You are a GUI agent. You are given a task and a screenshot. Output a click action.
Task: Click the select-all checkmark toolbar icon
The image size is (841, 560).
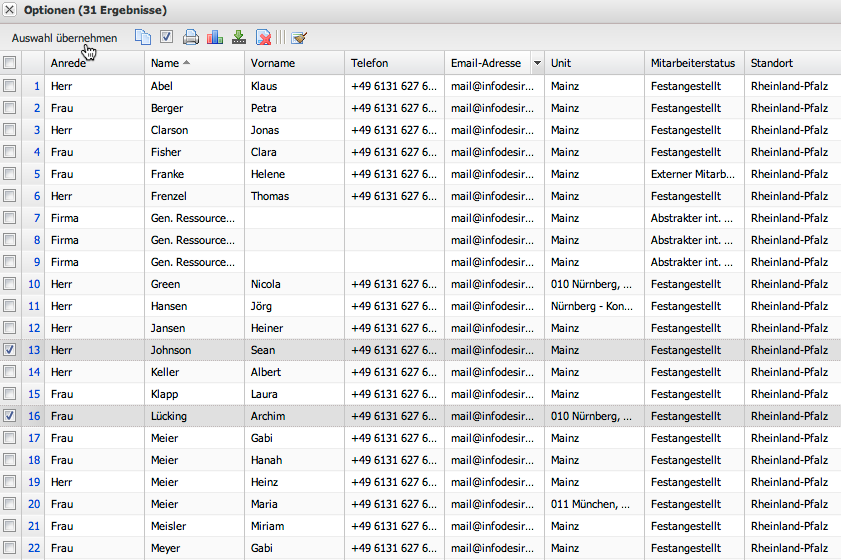[x=167, y=38]
